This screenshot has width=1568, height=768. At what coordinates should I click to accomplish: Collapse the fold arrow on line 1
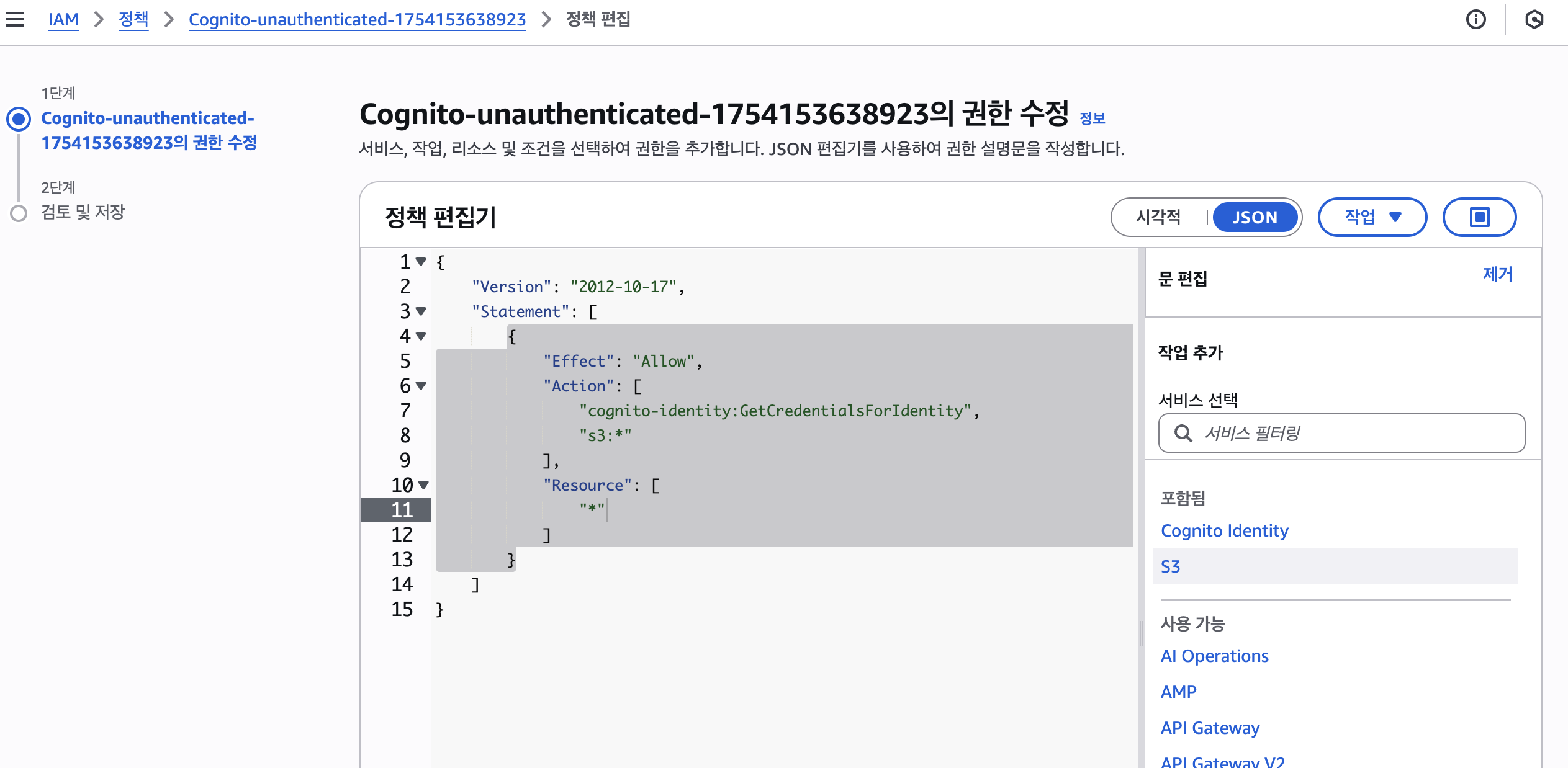(421, 262)
